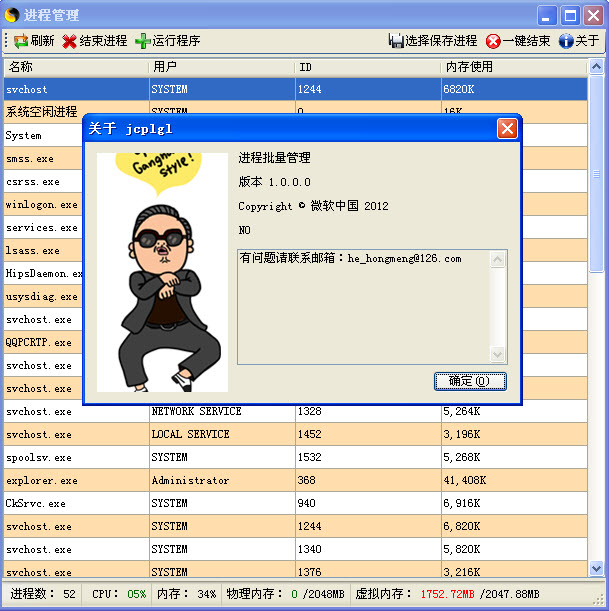
Task: Click the 版本 1.0.0.0 label
Action: coord(275,182)
